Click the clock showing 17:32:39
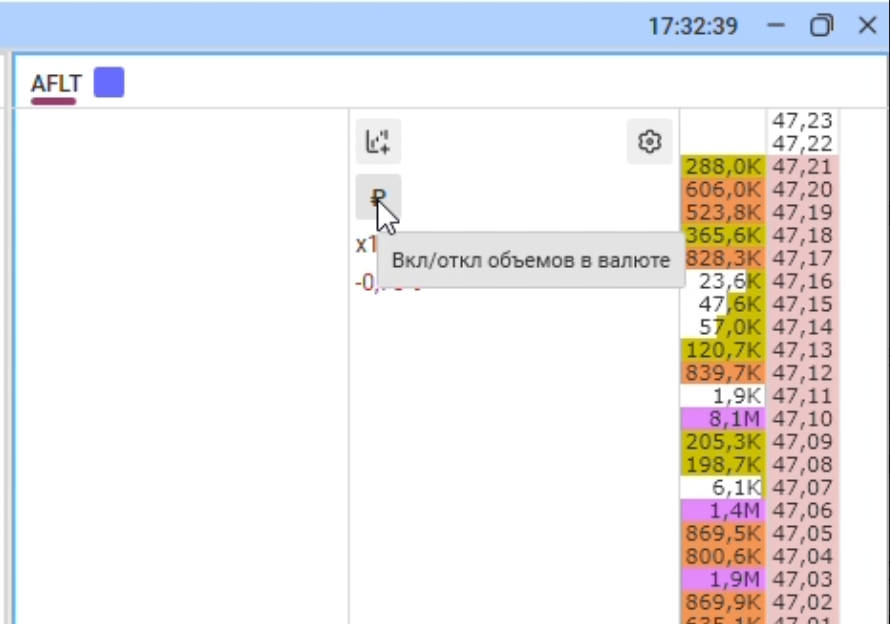890x624 pixels. click(x=692, y=26)
